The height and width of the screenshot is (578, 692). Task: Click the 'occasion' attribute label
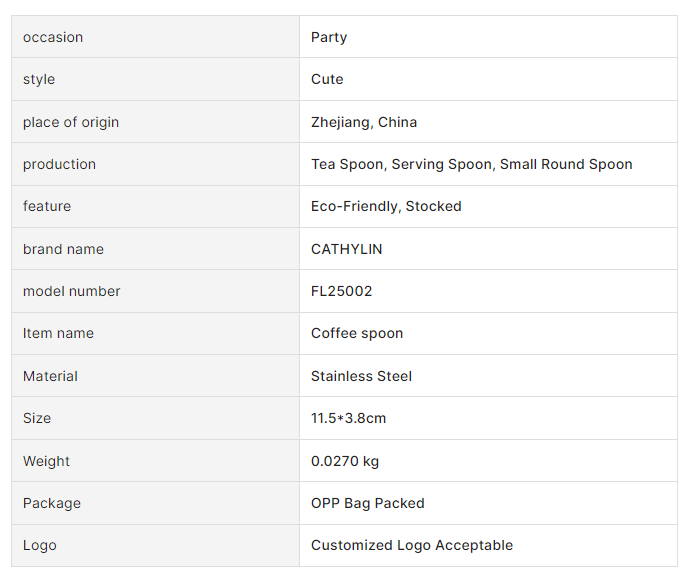click(53, 37)
